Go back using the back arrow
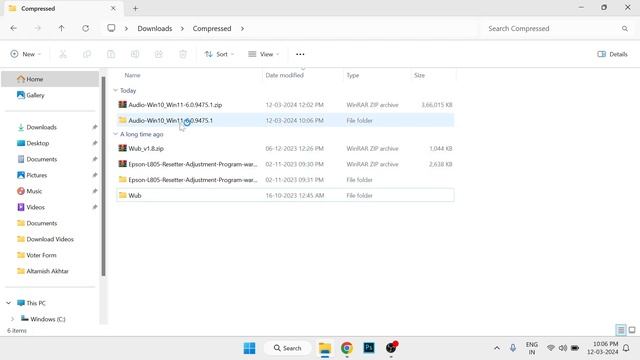Viewport: 640px width, 360px height. [x=13, y=28]
